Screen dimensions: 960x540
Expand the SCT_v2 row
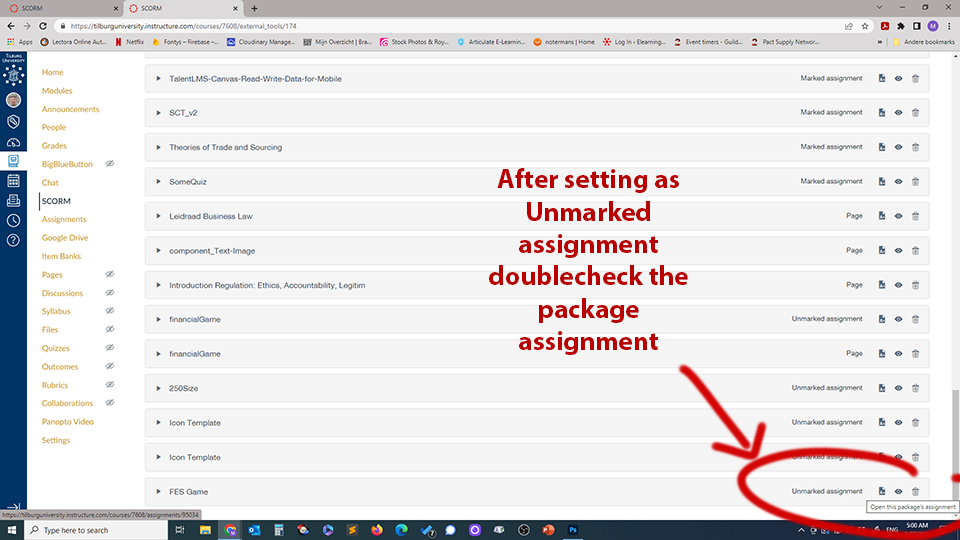click(158, 113)
